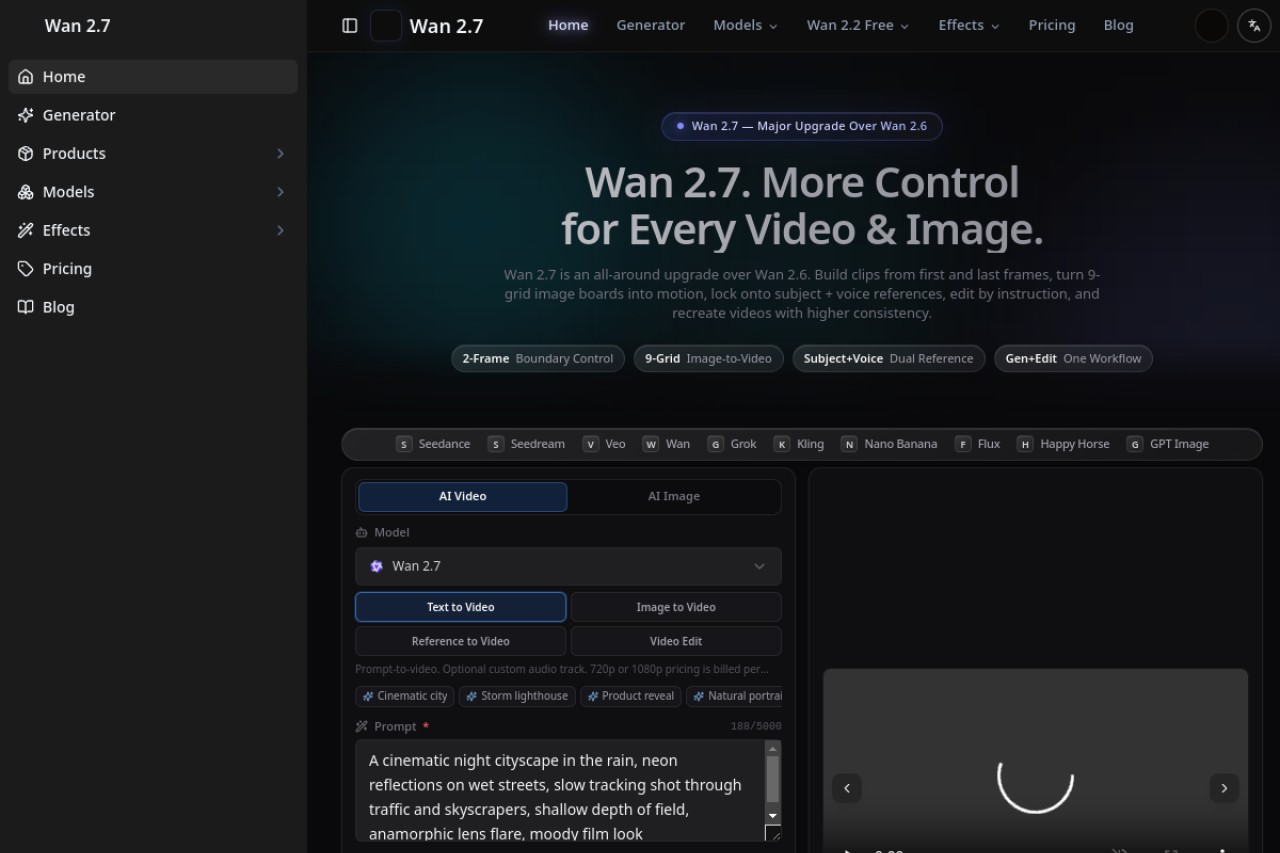Show the next video with right arrow
1280x853 pixels.
[1224, 788]
